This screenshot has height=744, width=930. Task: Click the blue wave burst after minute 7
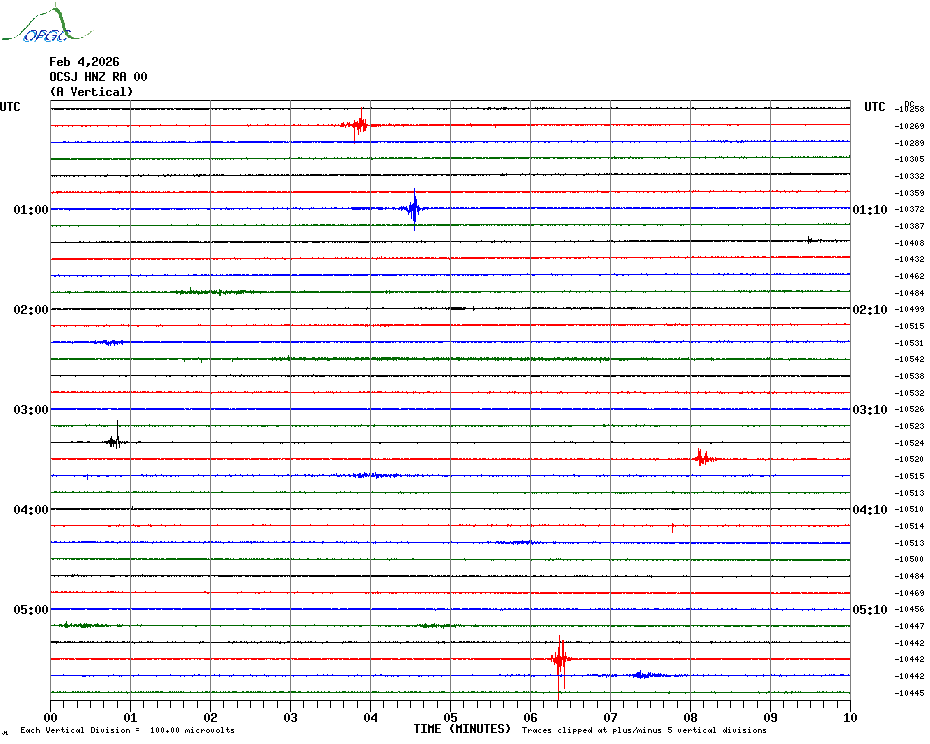pyautogui.click(x=640, y=675)
